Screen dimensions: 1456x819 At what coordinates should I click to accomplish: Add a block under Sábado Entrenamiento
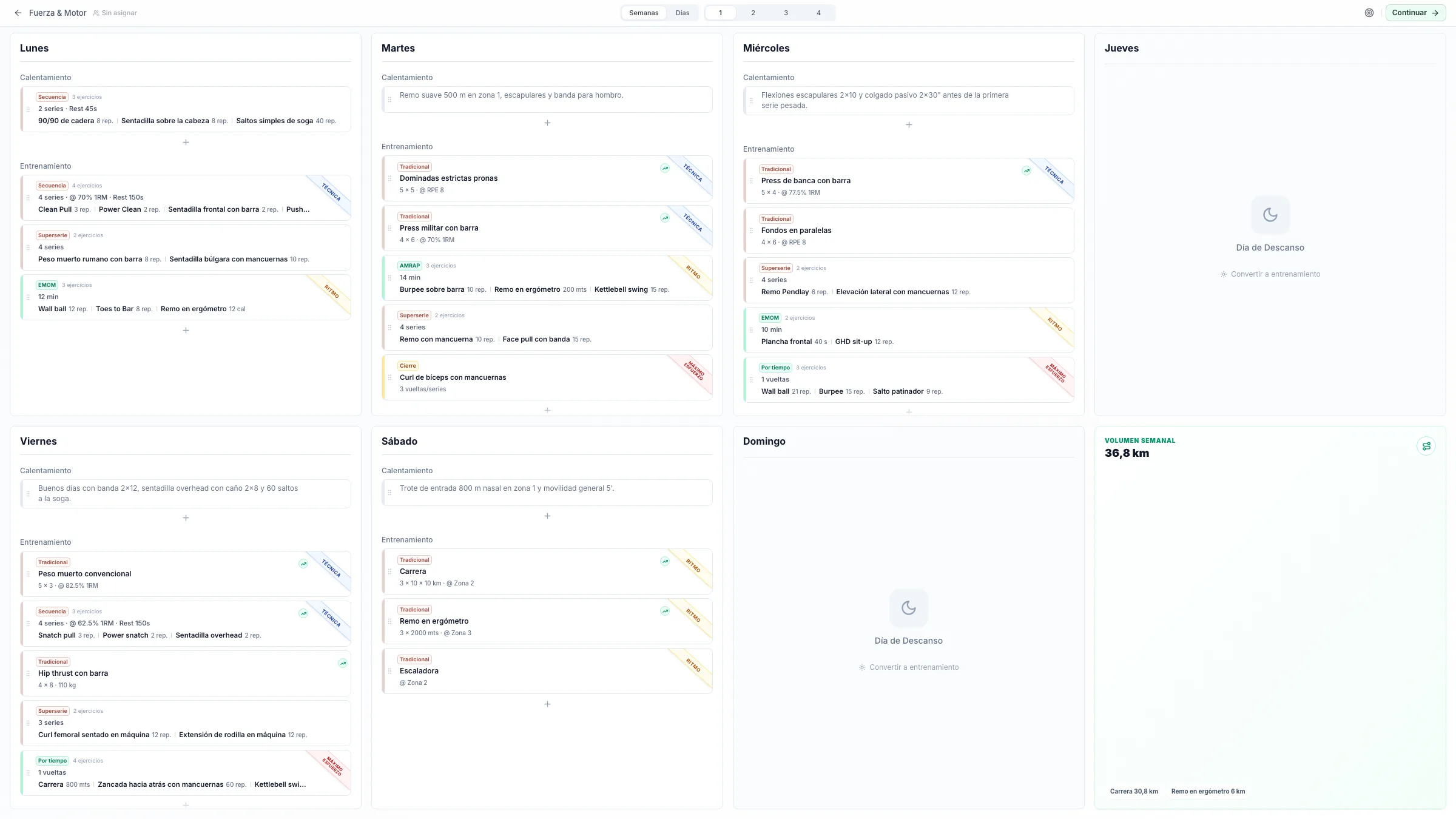[547, 704]
